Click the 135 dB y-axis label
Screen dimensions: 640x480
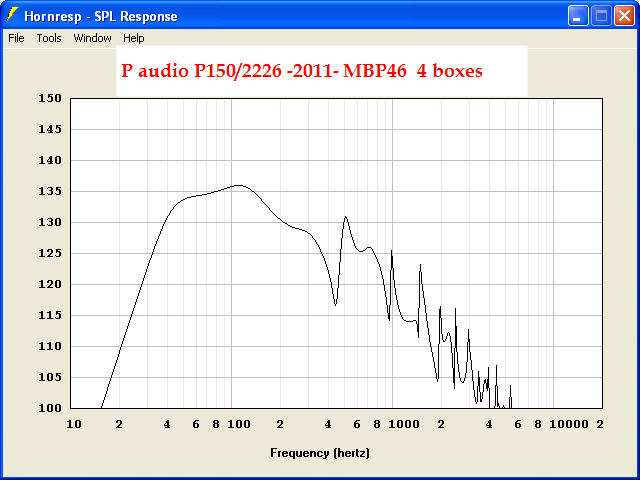(x=50, y=191)
